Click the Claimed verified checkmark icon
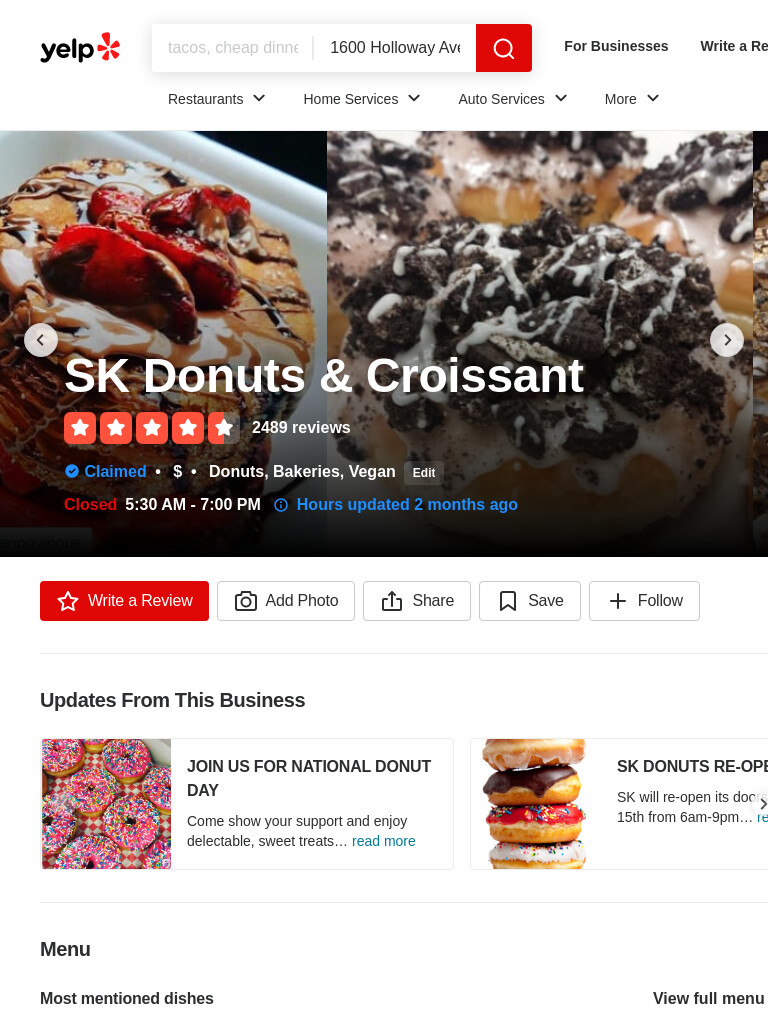The height and width of the screenshot is (1024, 768). (x=72, y=471)
